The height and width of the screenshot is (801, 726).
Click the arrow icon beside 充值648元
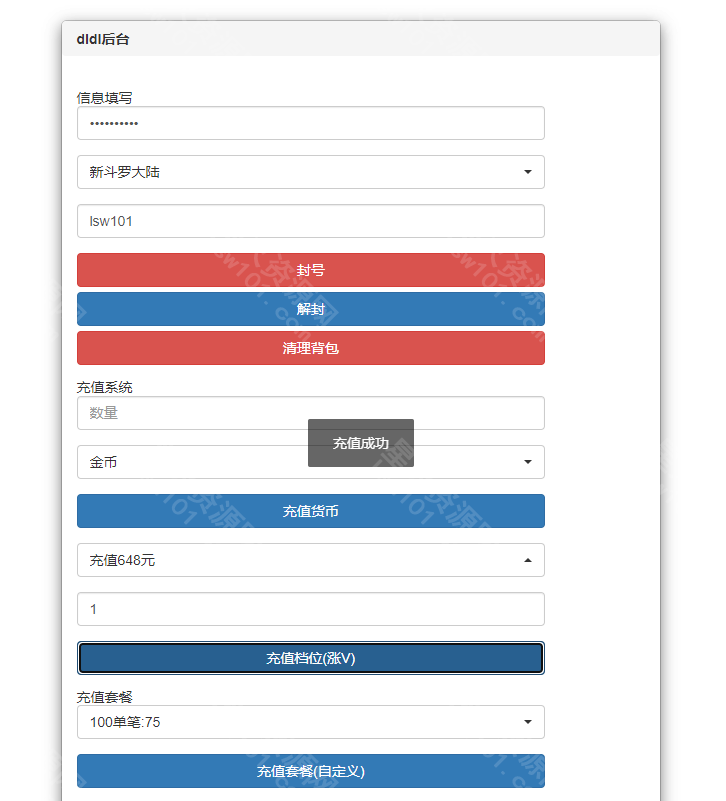coord(528,560)
